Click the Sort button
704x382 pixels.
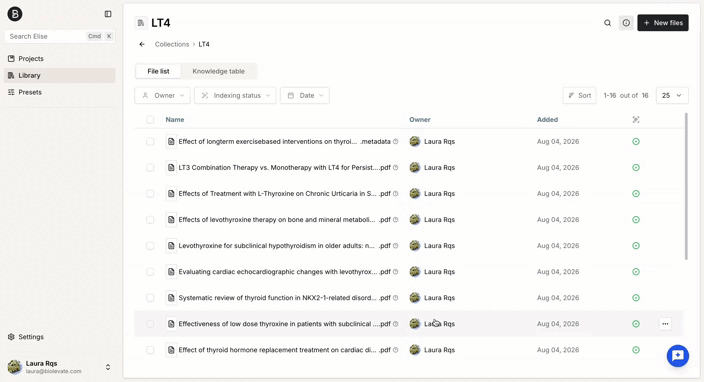point(580,96)
